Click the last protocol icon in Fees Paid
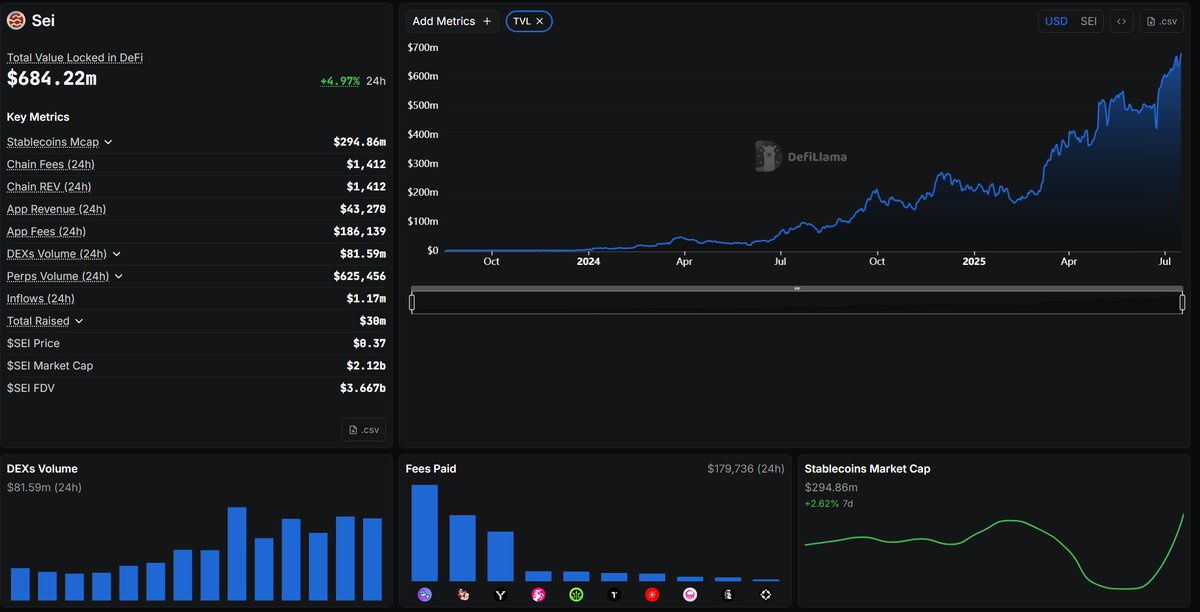This screenshot has height=612, width=1200. coord(766,595)
